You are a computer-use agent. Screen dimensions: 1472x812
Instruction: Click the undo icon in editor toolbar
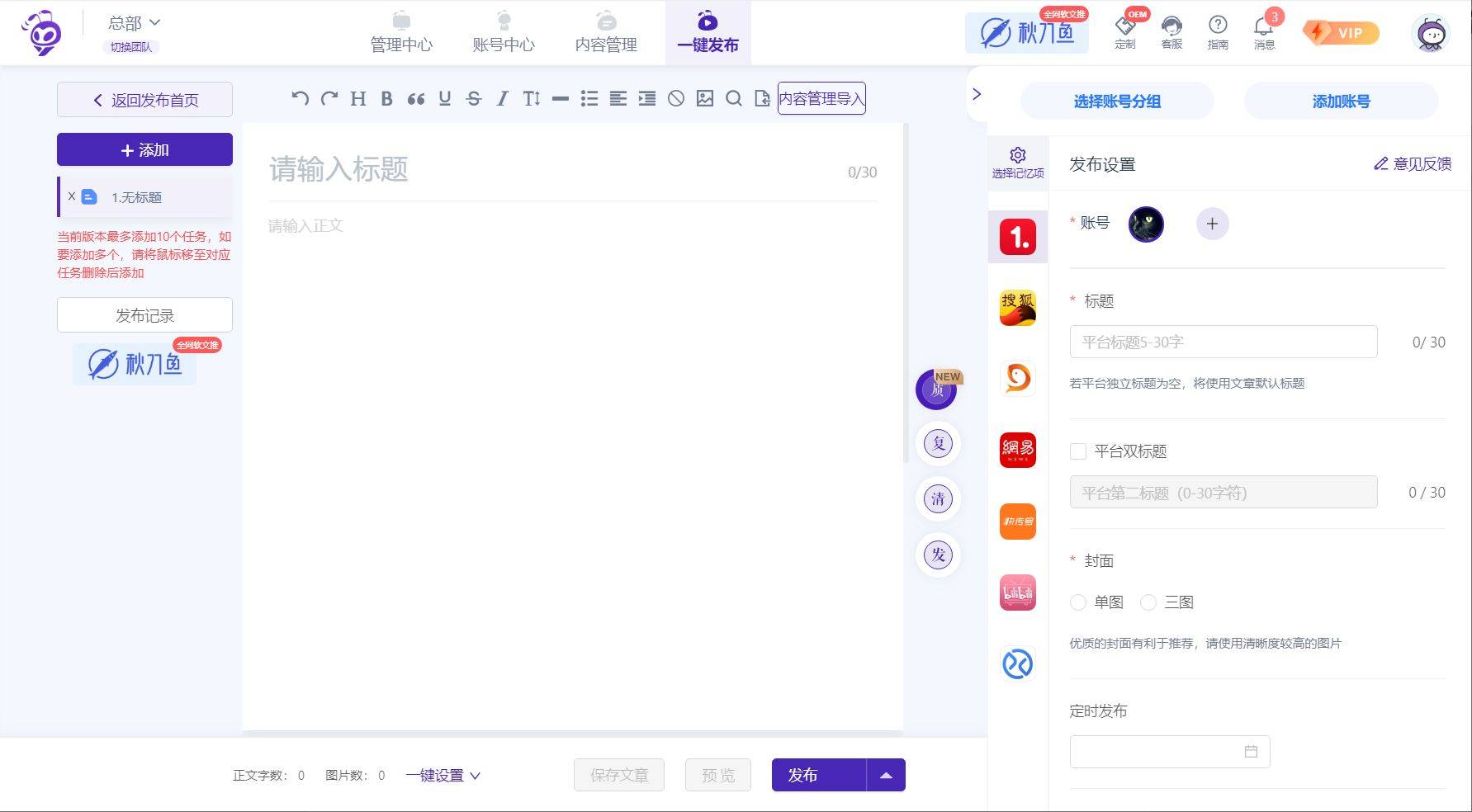point(300,99)
